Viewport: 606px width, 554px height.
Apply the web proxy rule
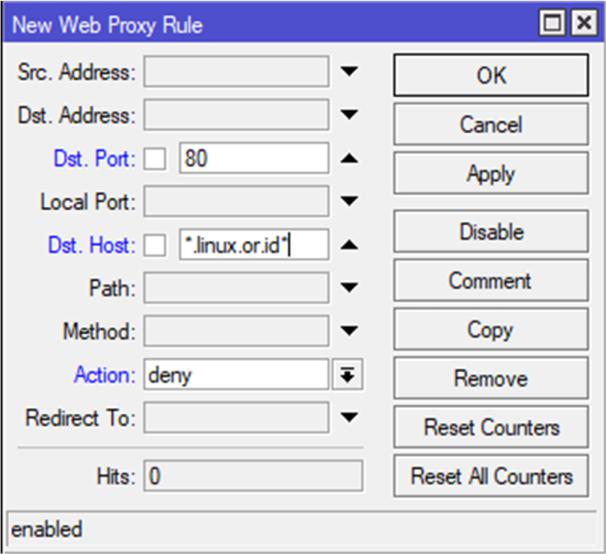point(490,174)
